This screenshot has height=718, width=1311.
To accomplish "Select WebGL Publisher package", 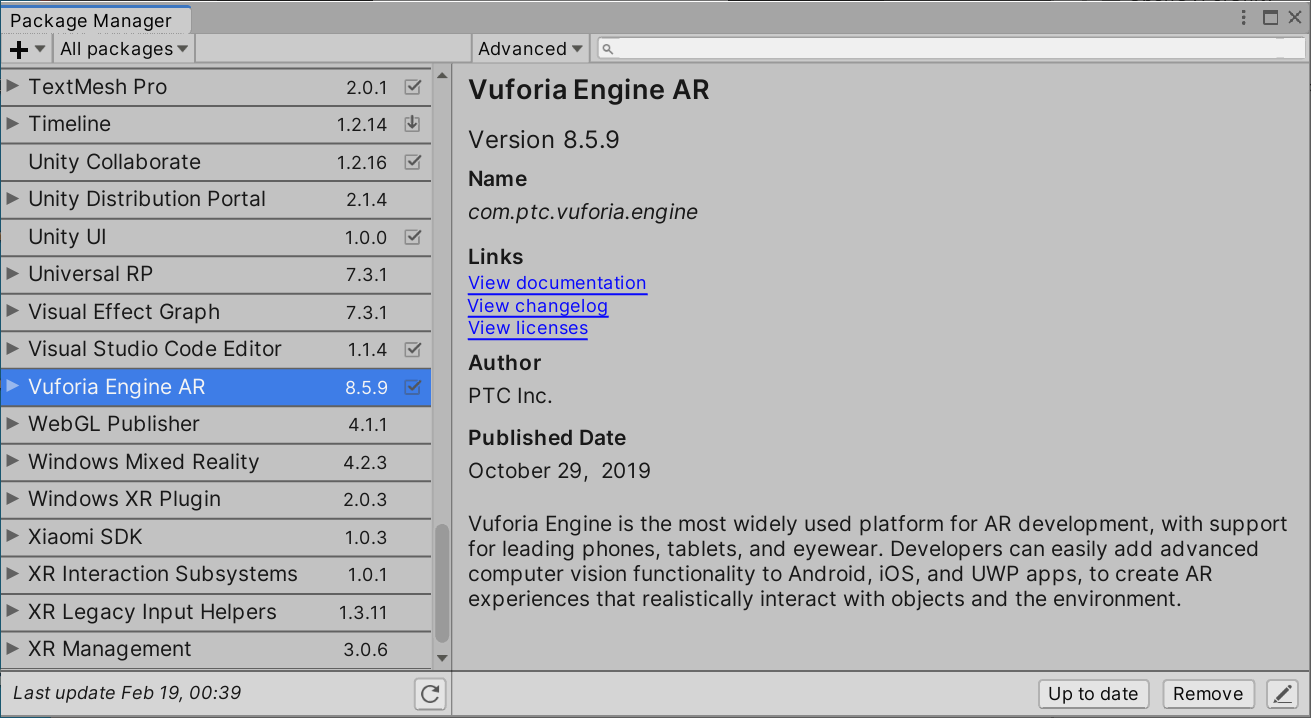I will (215, 424).
